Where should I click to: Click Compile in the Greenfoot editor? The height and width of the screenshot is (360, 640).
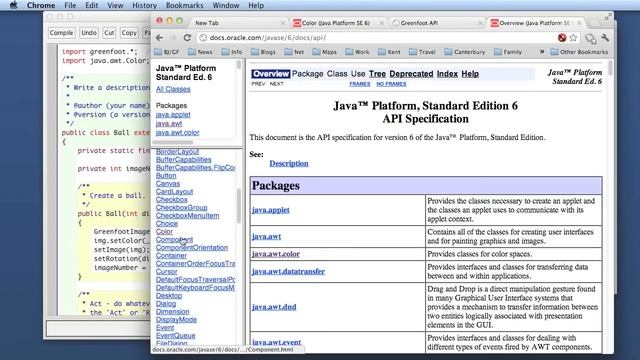coord(61,33)
